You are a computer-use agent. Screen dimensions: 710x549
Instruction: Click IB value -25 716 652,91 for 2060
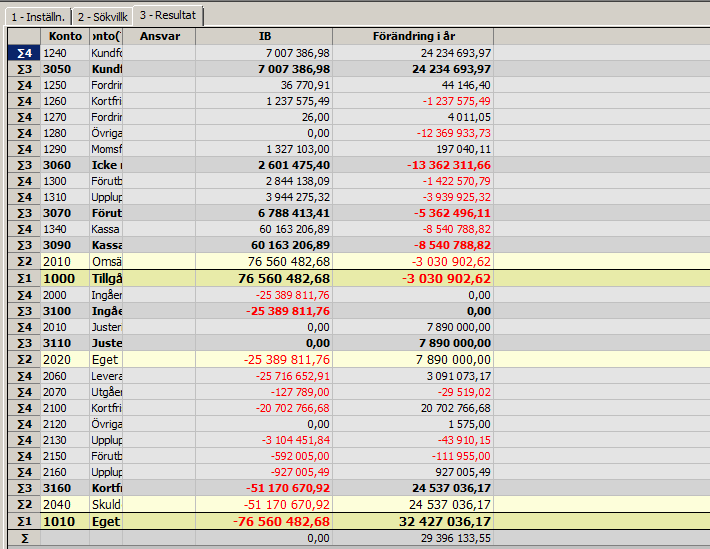[x=293, y=376]
